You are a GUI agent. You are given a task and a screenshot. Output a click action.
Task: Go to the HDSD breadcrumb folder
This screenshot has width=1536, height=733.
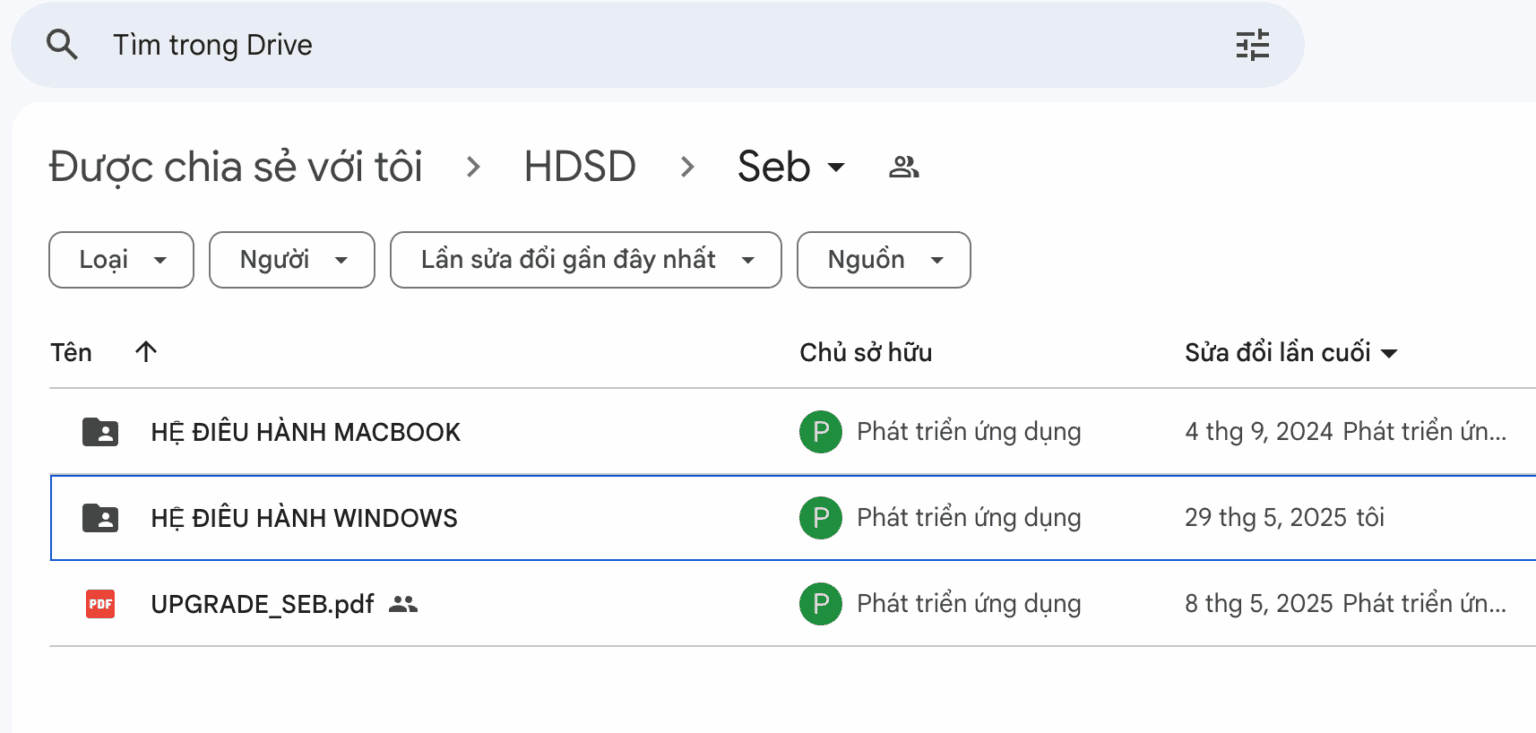[x=579, y=166]
